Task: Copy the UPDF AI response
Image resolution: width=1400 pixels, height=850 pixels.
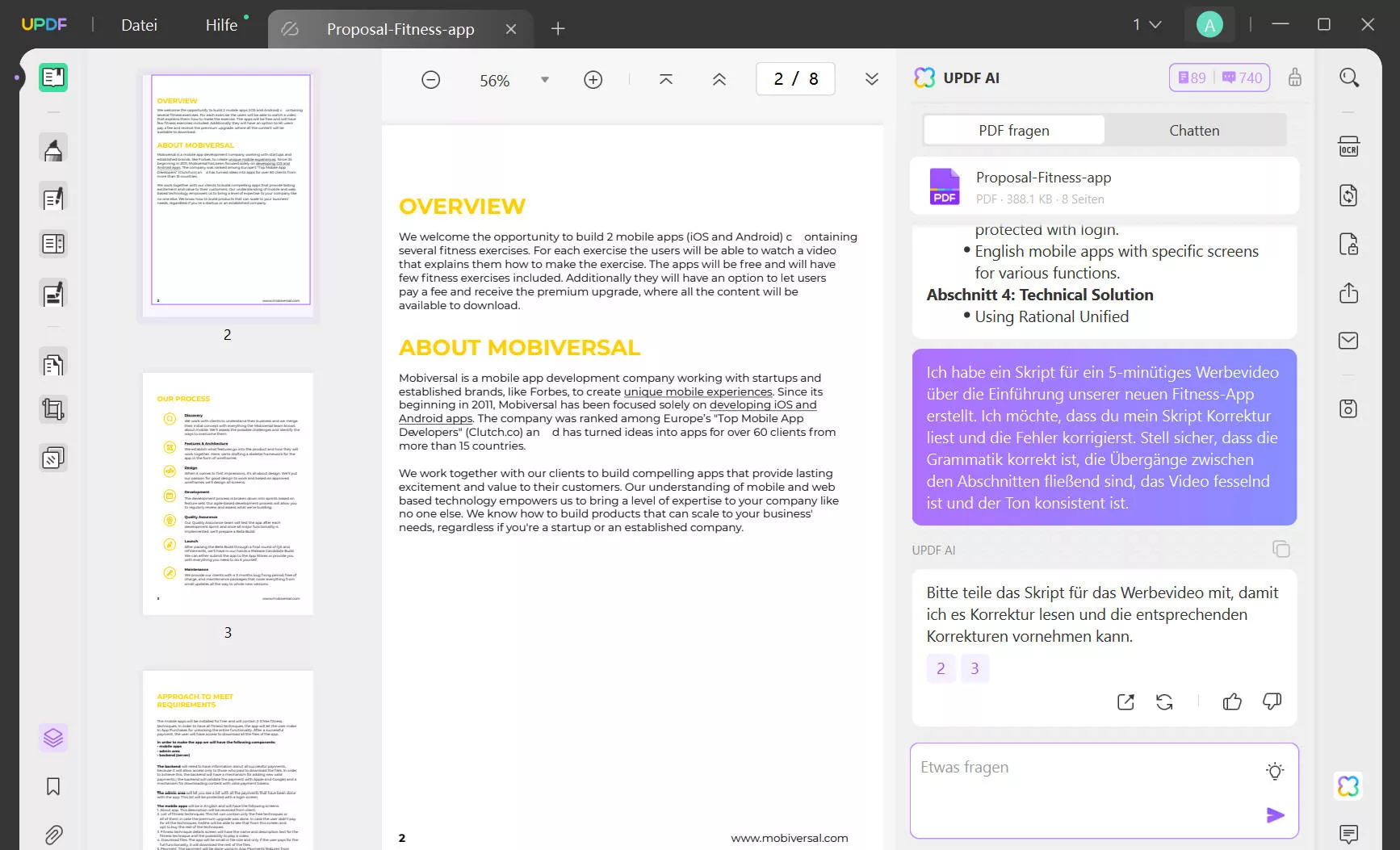Action: (x=1281, y=549)
